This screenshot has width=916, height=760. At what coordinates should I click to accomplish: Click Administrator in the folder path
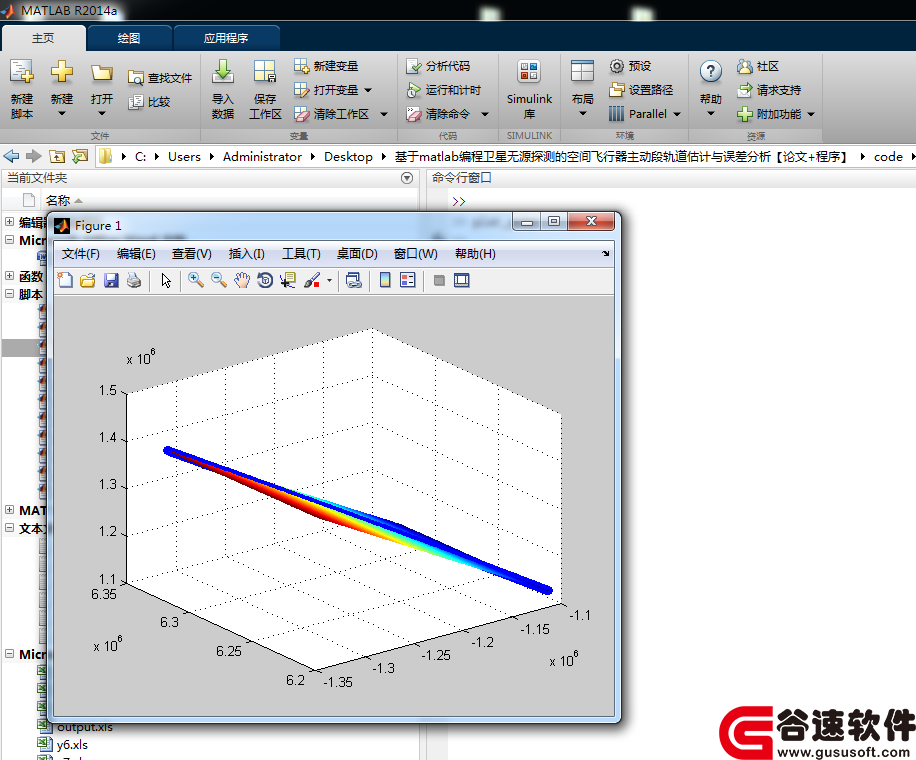pyautogui.click(x=262, y=157)
